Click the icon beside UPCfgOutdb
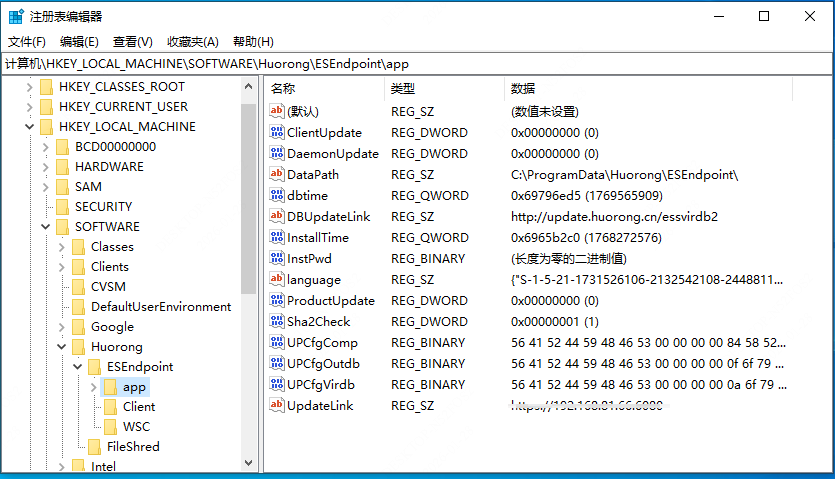This screenshot has width=835, height=479. point(276,363)
